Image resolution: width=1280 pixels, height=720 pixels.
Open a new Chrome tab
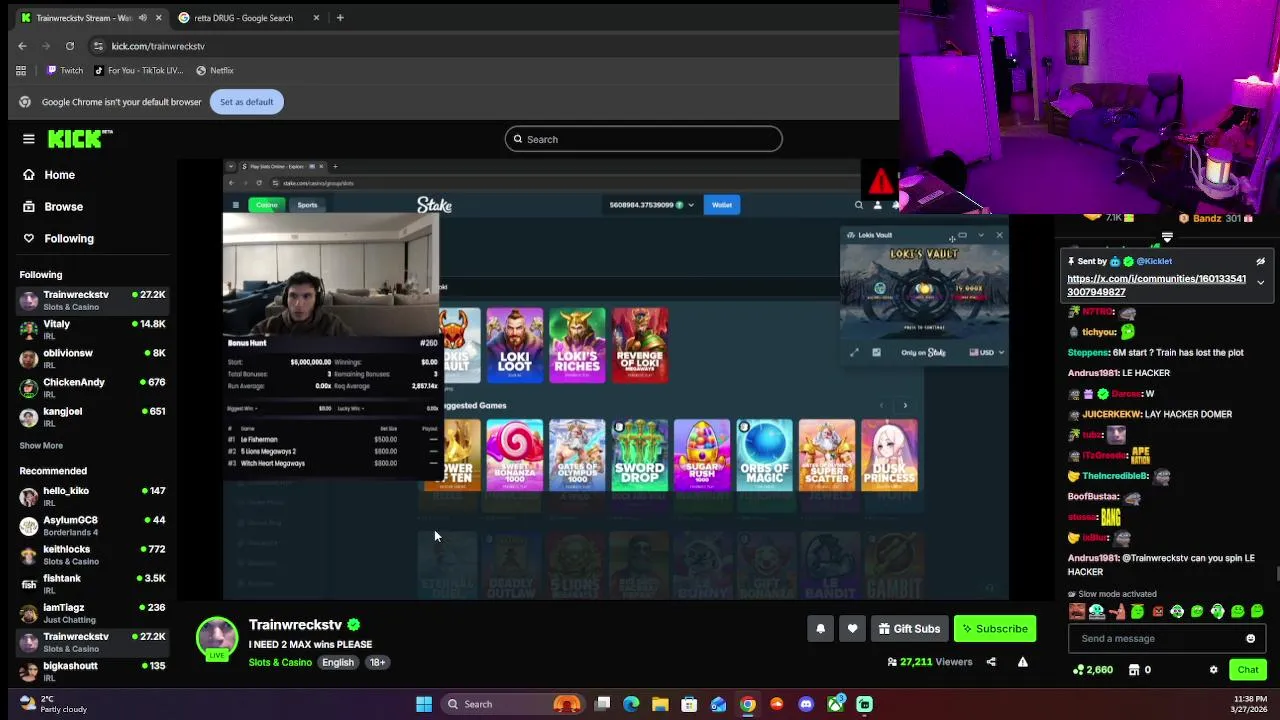340,18
